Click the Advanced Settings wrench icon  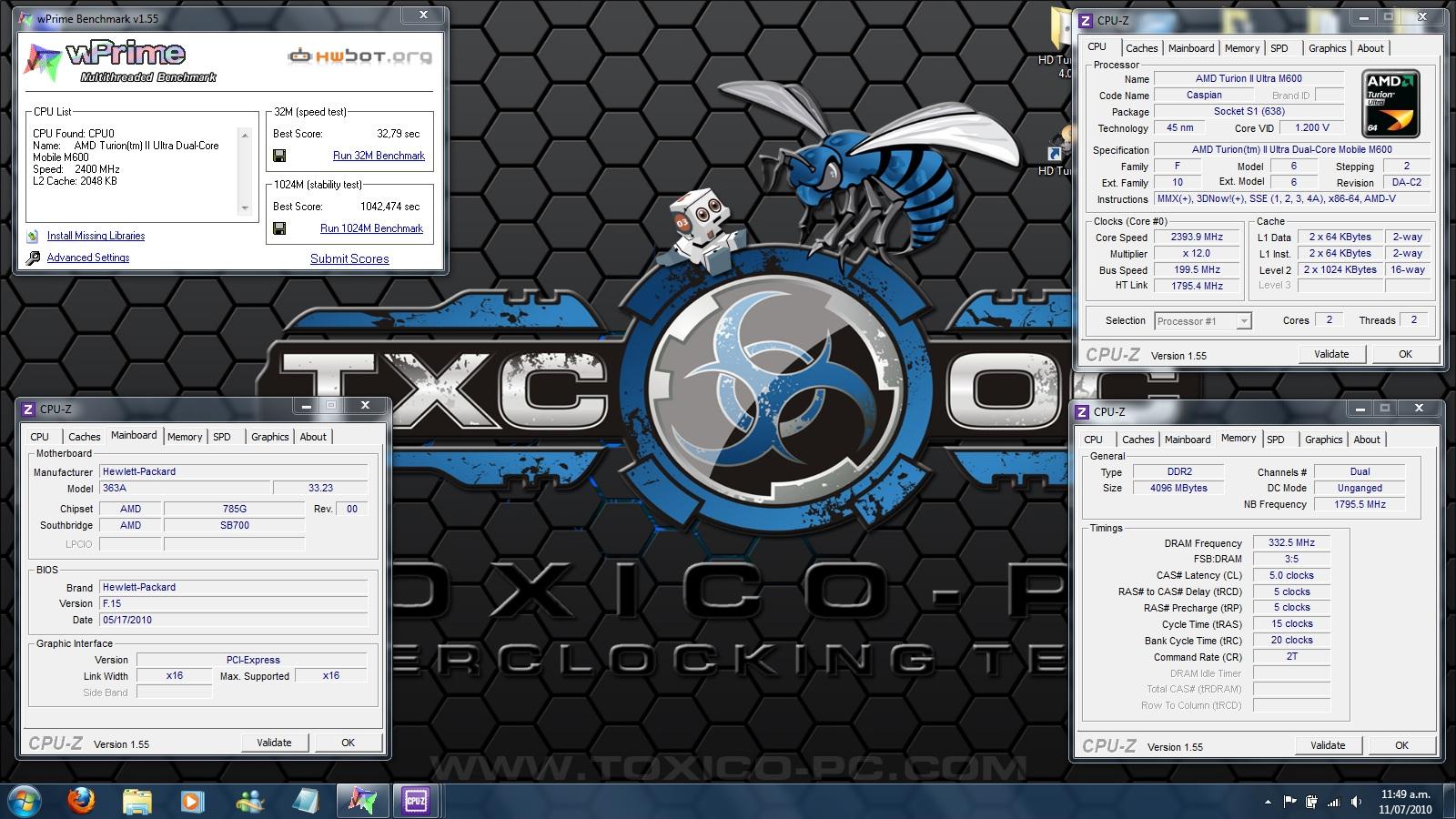coord(33,258)
